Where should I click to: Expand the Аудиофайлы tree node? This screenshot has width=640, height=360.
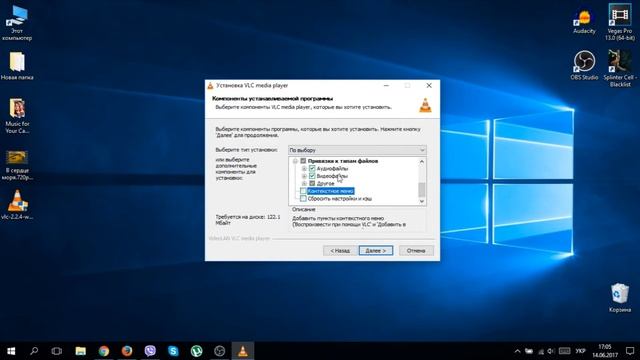(x=304, y=169)
